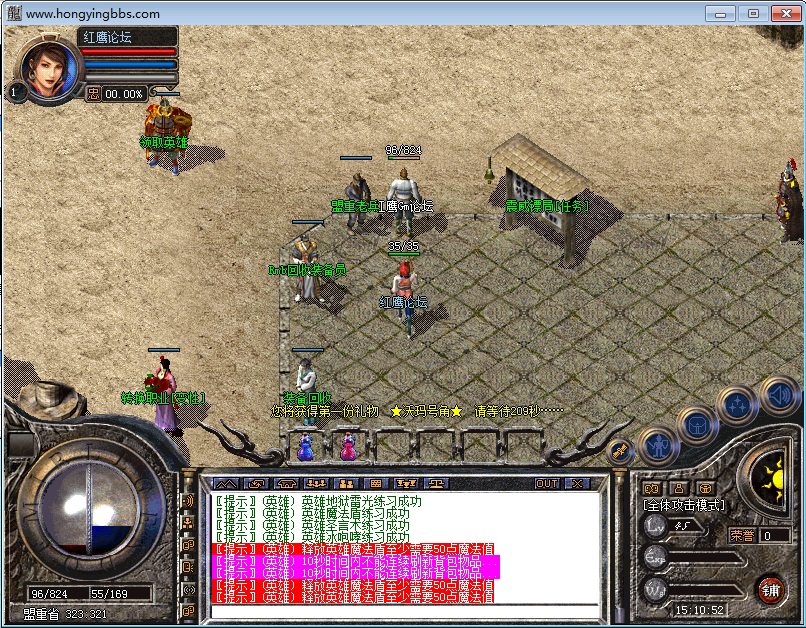Click the single-person icon above attack mode
The height and width of the screenshot is (628, 806).
pos(680,488)
